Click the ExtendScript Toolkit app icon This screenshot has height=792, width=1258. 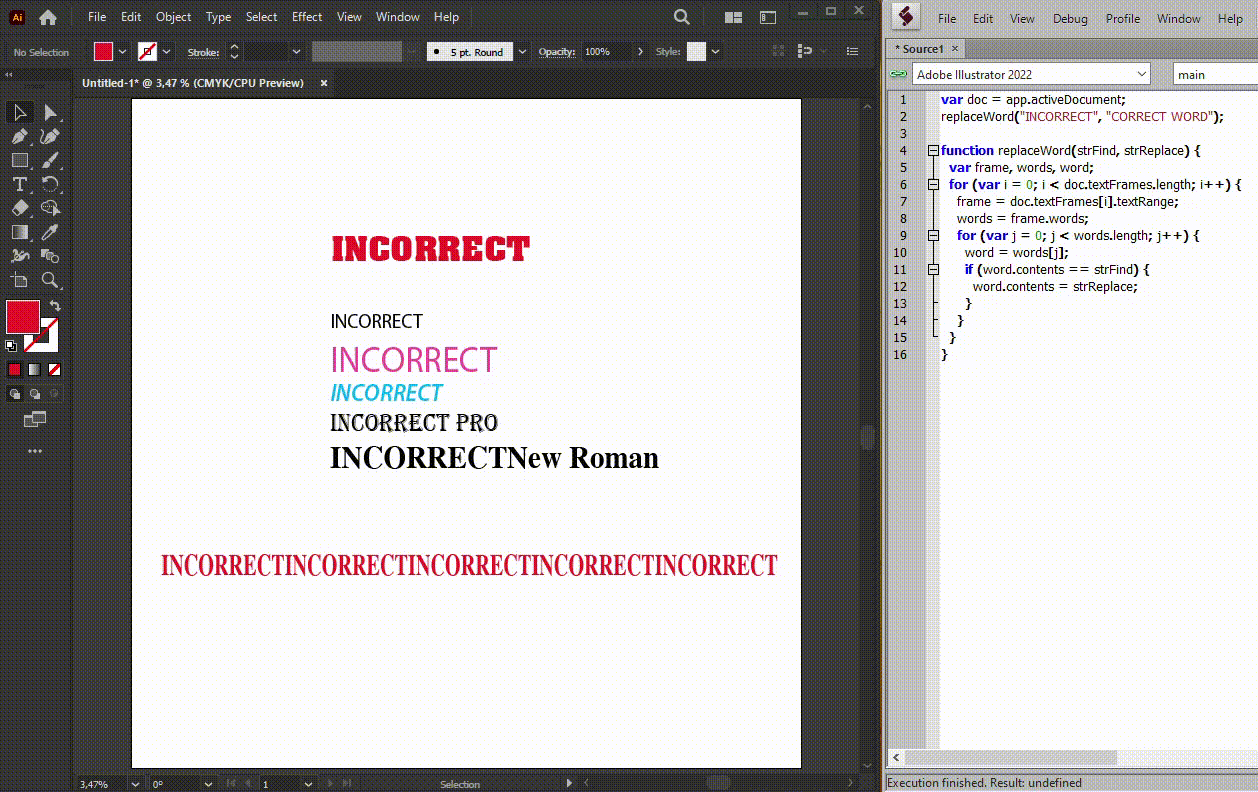[906, 17]
